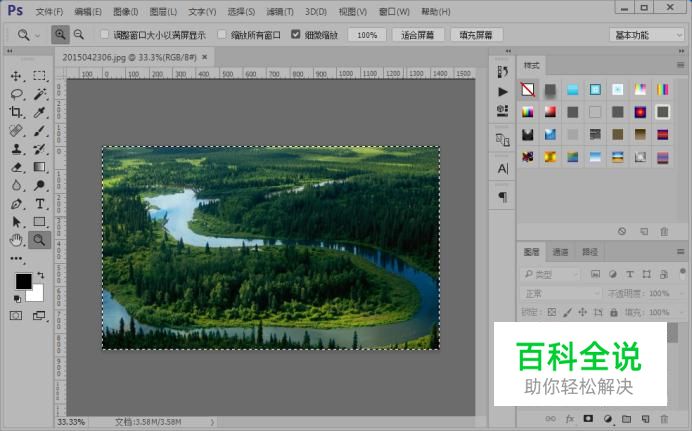Click the 适合屏幕 fit screen button
692x431 pixels.
417,35
